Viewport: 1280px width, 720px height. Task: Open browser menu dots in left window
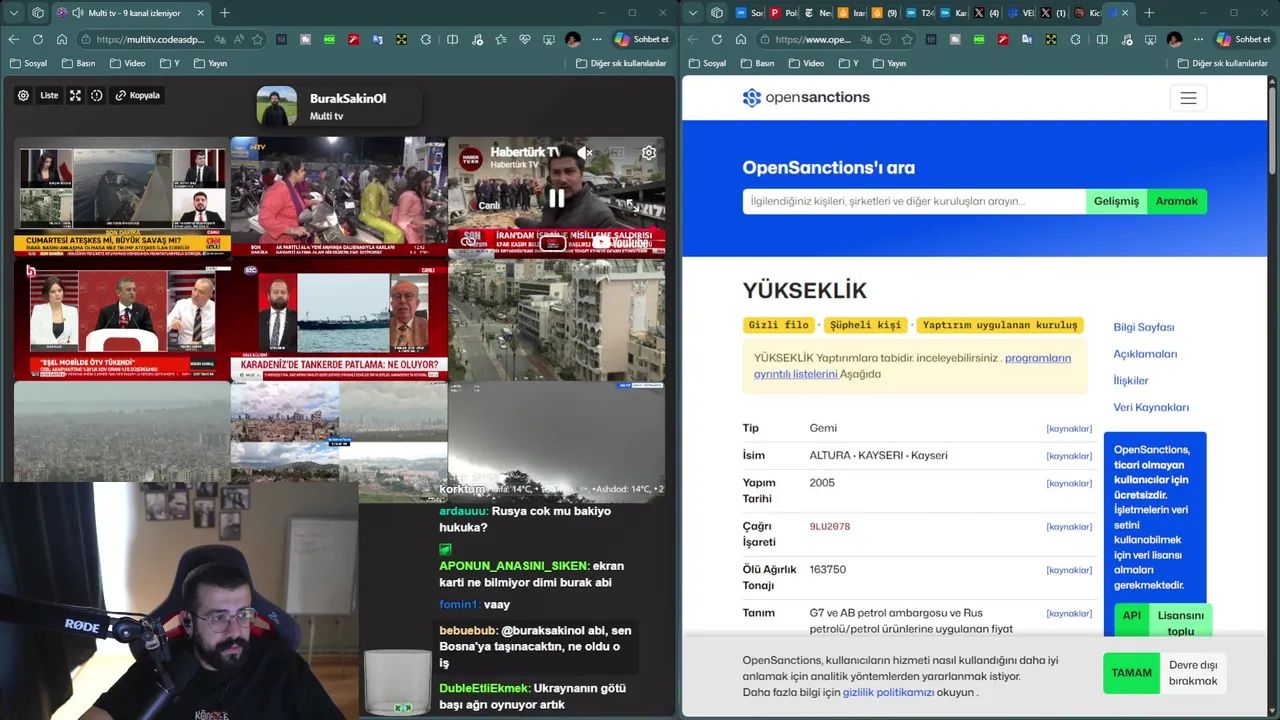click(x=597, y=39)
